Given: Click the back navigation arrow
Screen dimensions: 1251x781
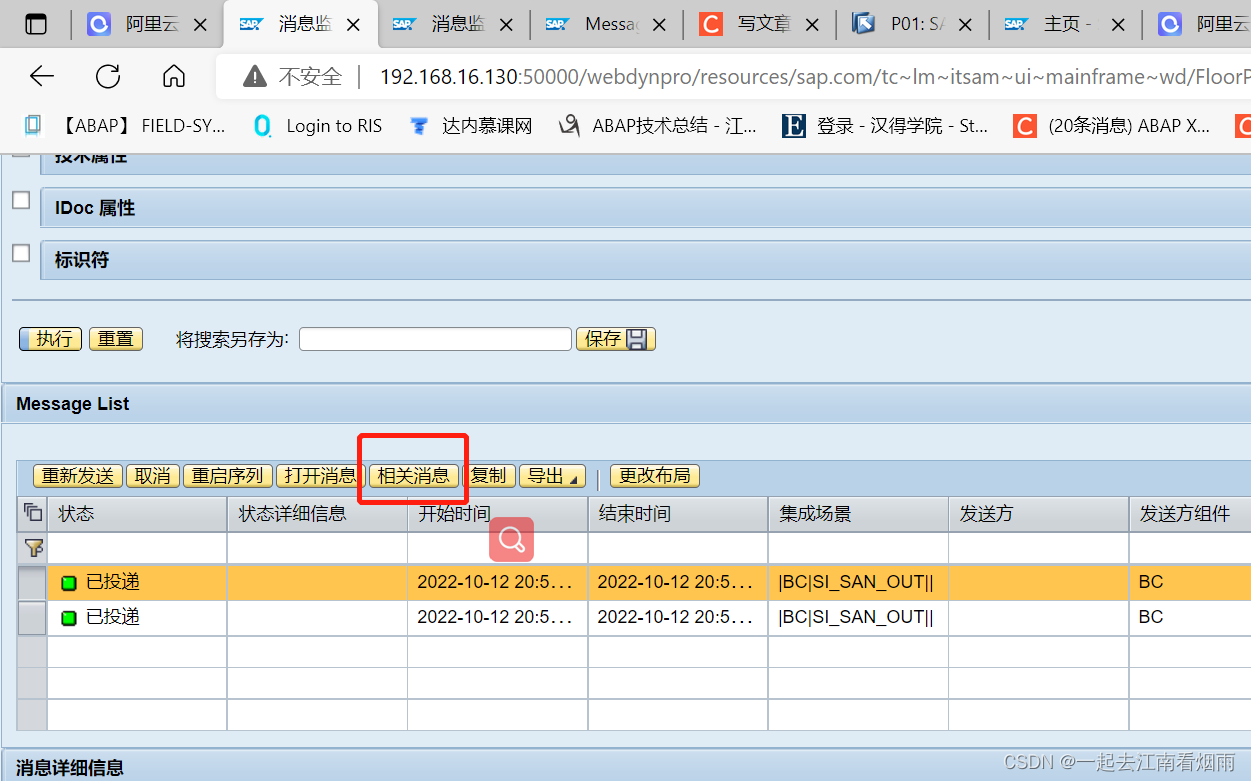Looking at the screenshot, I should click(x=41, y=75).
